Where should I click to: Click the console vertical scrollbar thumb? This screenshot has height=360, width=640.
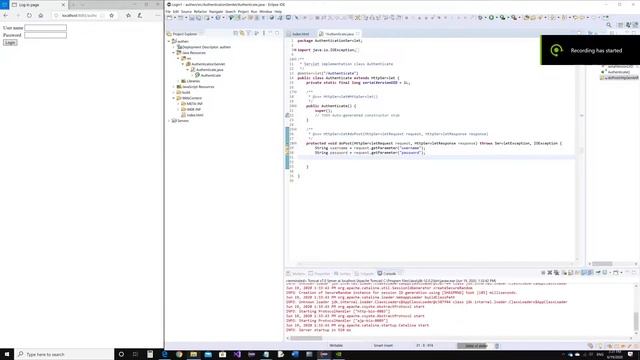click(x=636, y=321)
